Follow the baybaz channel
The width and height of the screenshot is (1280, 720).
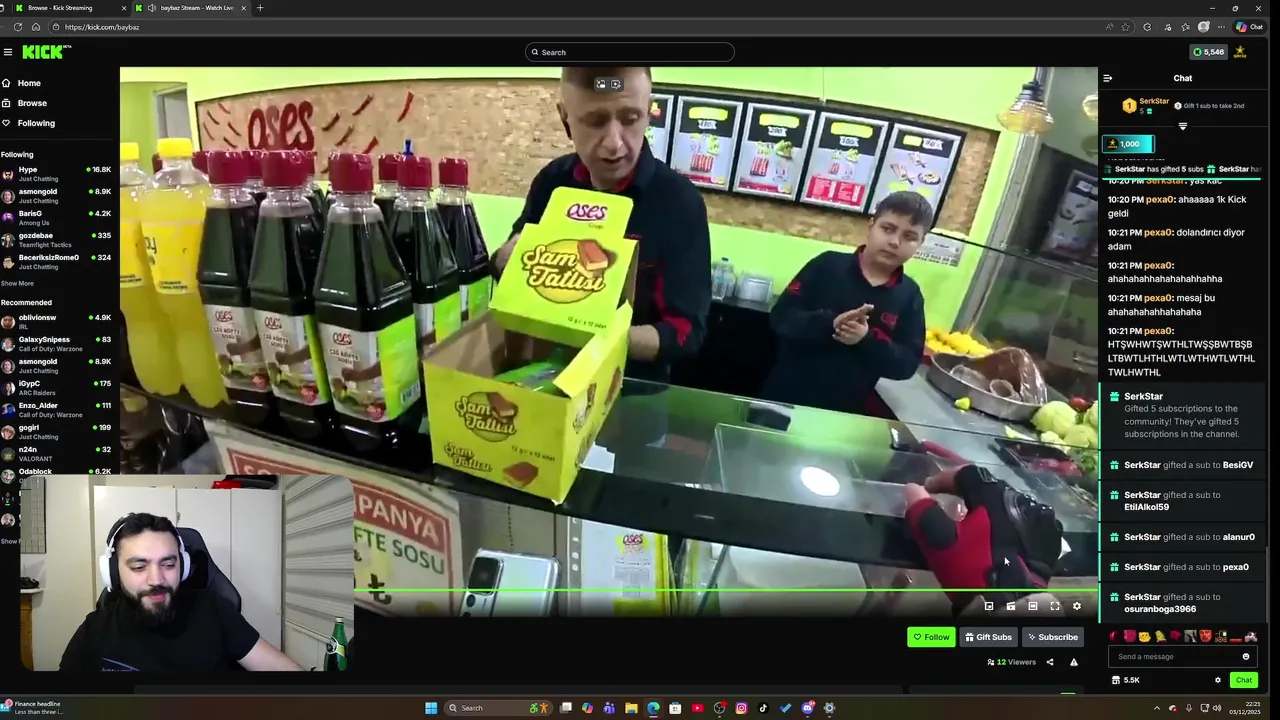click(931, 637)
